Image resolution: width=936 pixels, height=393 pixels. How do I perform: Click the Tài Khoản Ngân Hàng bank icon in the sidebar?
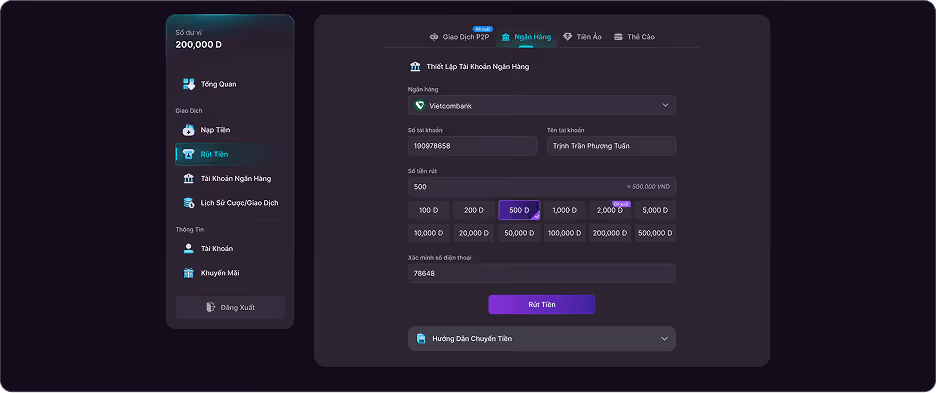coord(189,179)
